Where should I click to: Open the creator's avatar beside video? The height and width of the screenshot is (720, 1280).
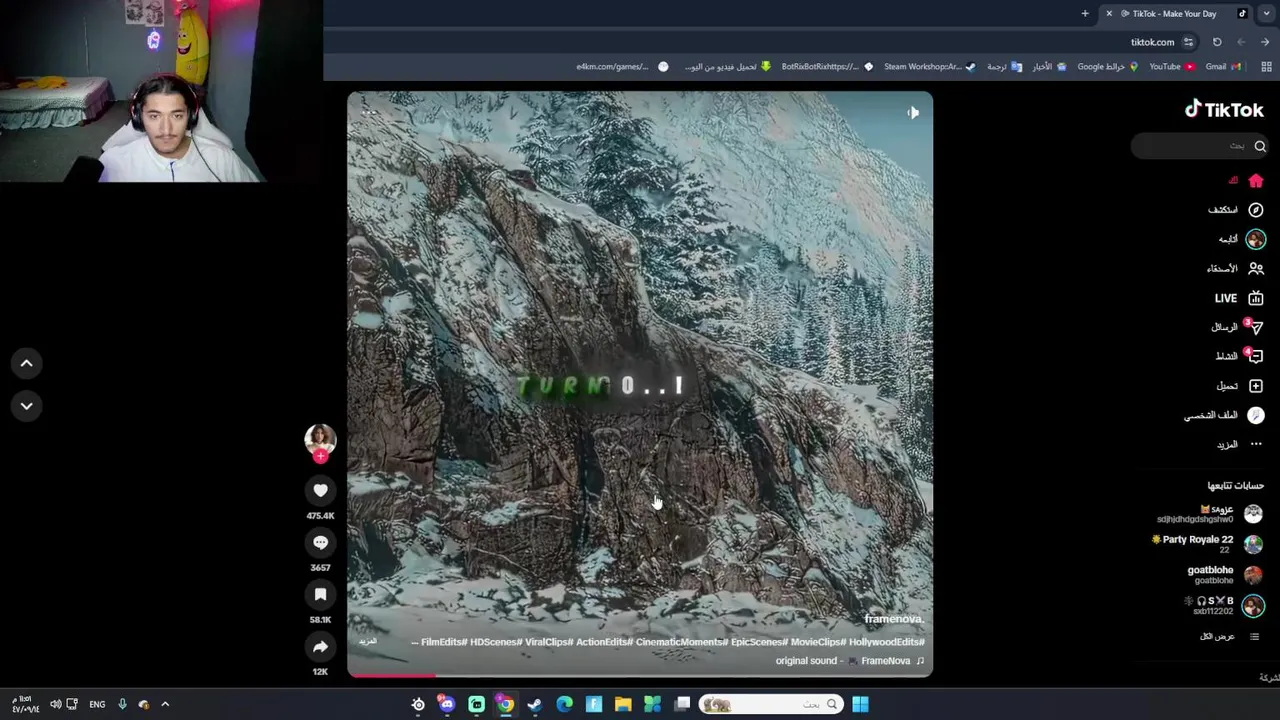[x=320, y=439]
